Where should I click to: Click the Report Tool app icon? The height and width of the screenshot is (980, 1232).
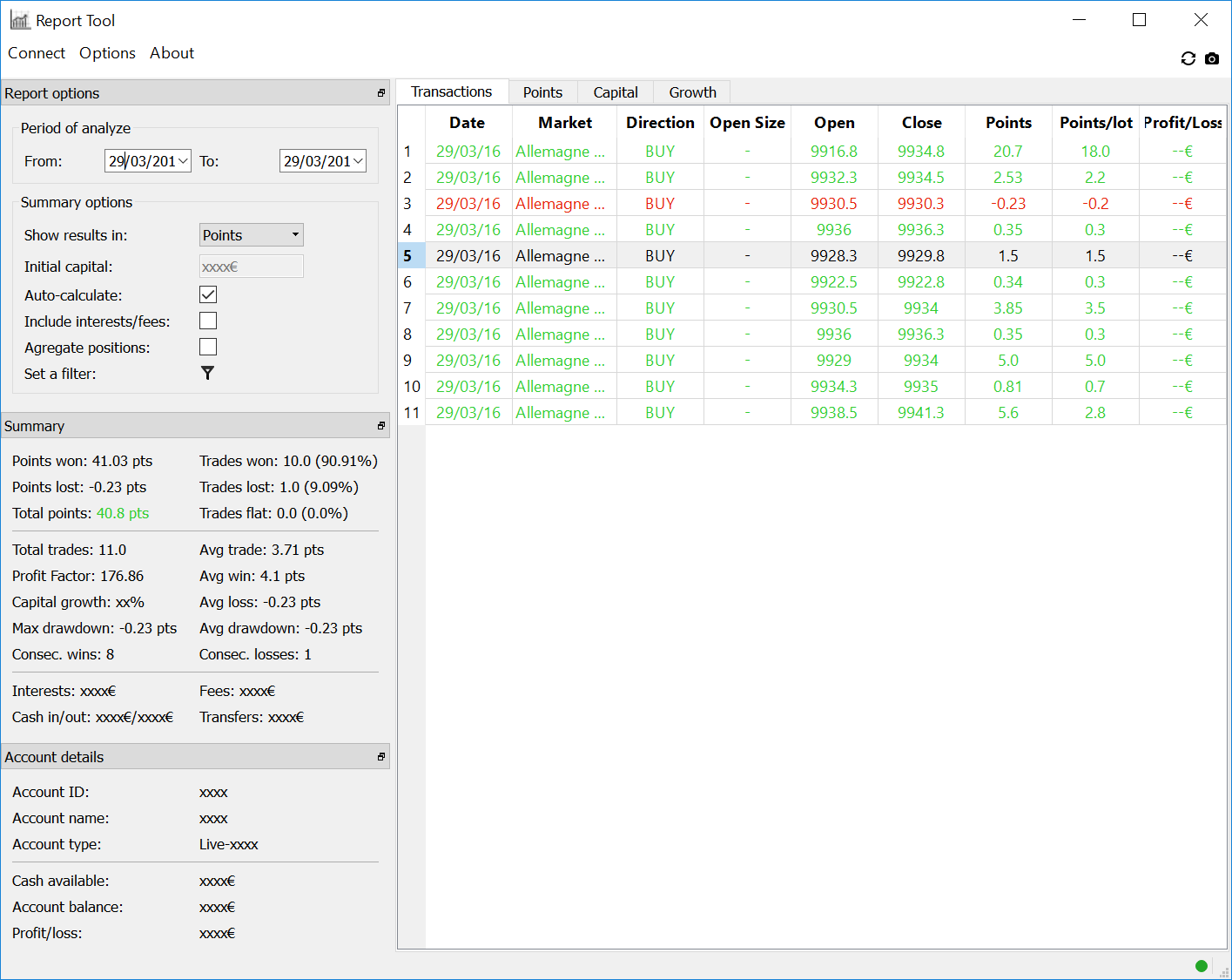coord(19,20)
